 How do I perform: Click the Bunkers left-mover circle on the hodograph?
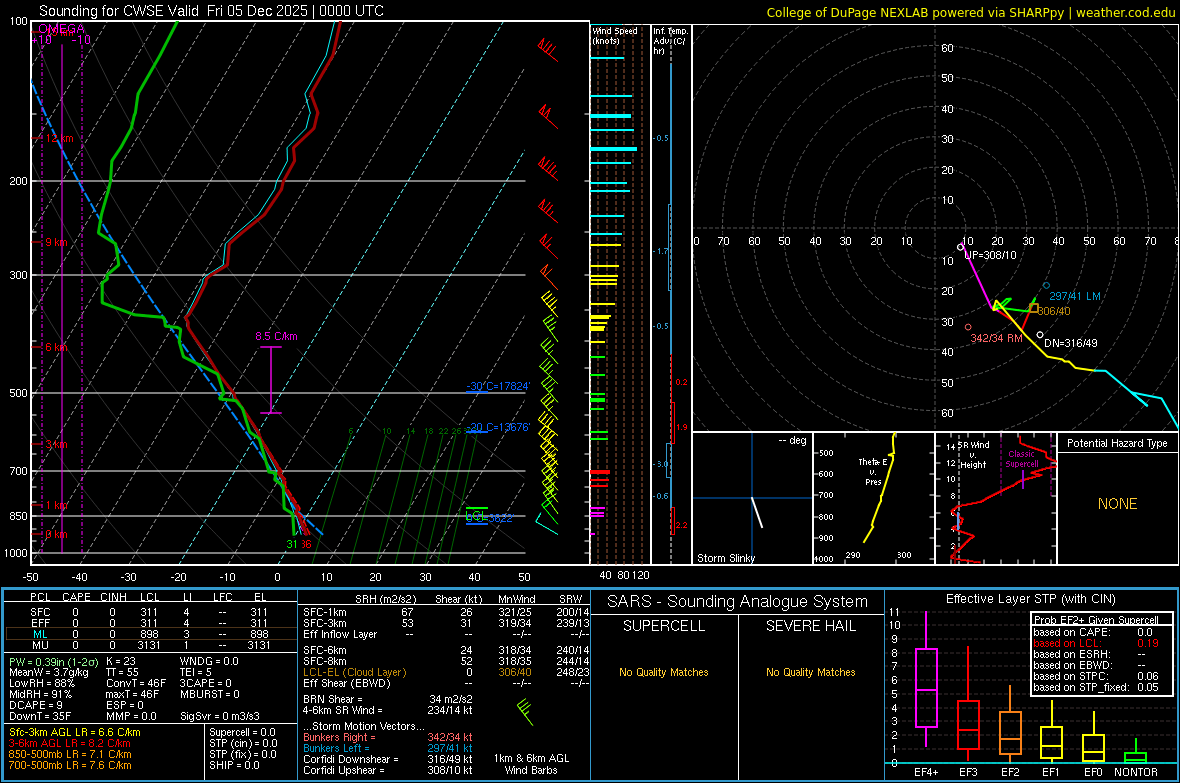(1046, 285)
